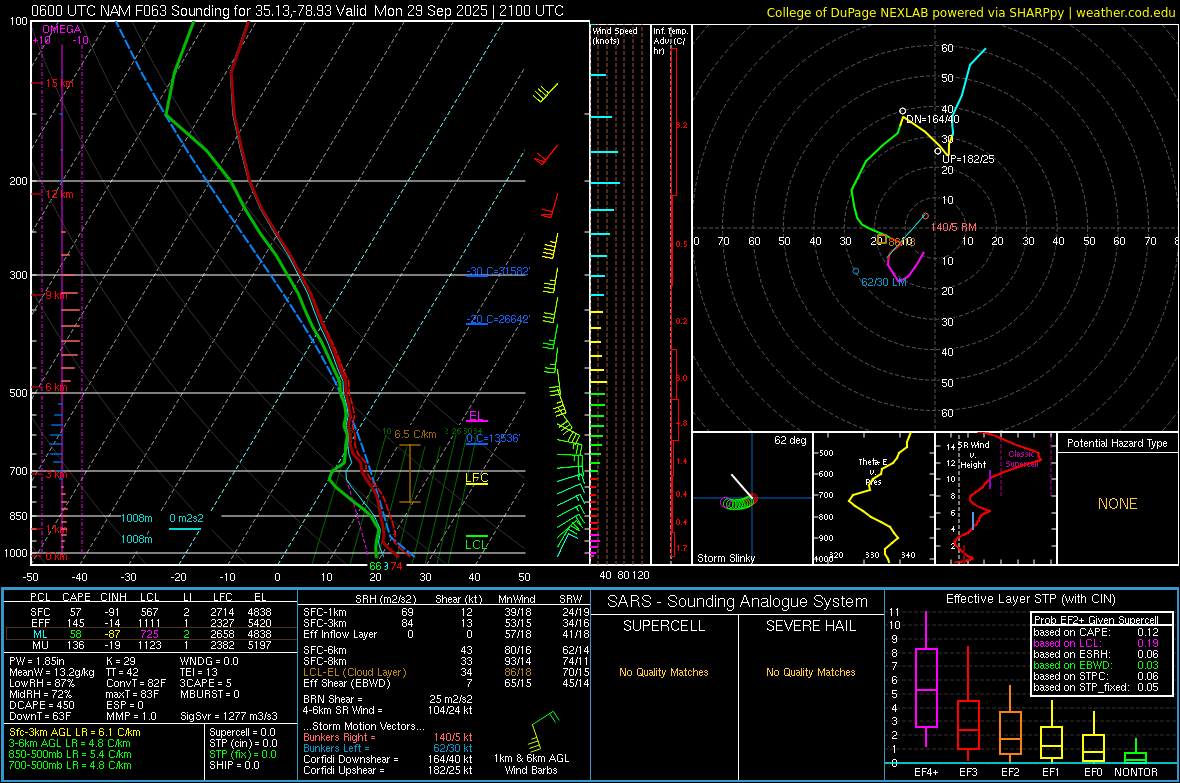This screenshot has height=783, width=1180.
Task: Click 'No Quality Matches' under SEVERE HAIL
Action: pos(810,672)
